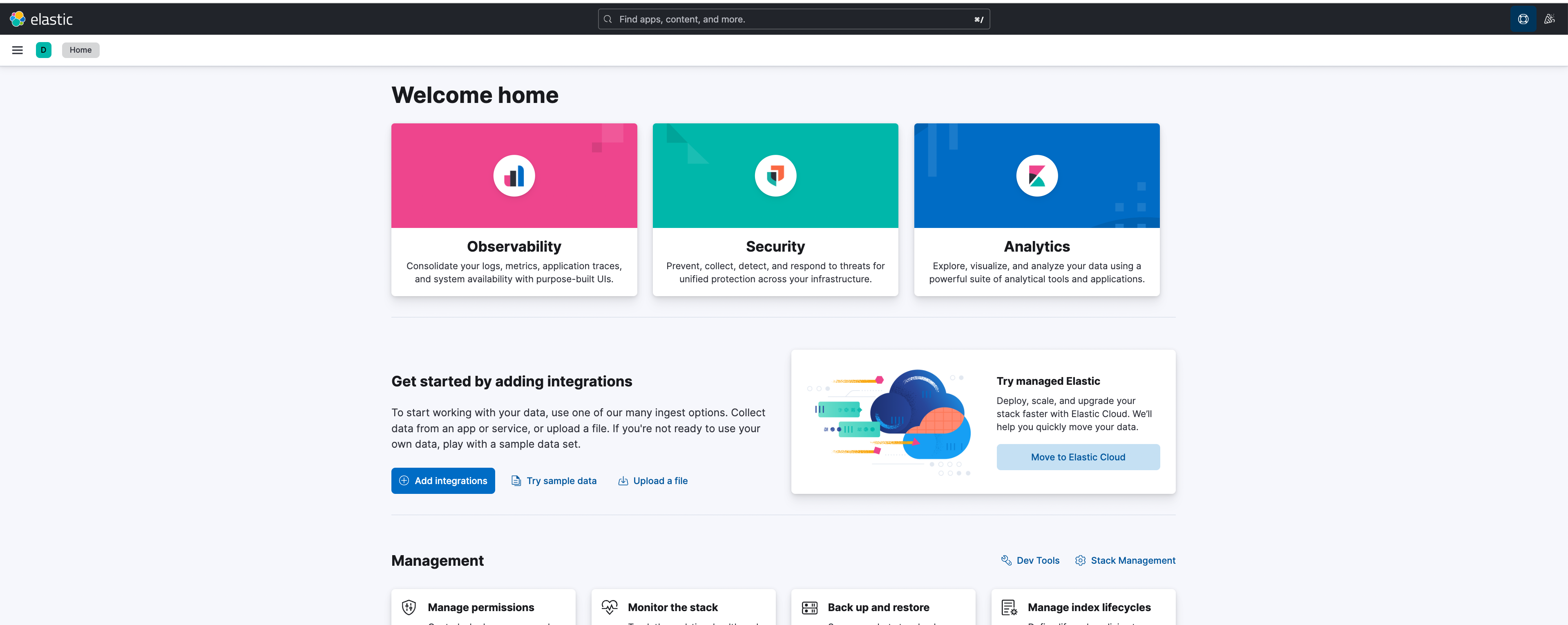
Task: Click the Security shield icon
Action: pyautogui.click(x=775, y=176)
